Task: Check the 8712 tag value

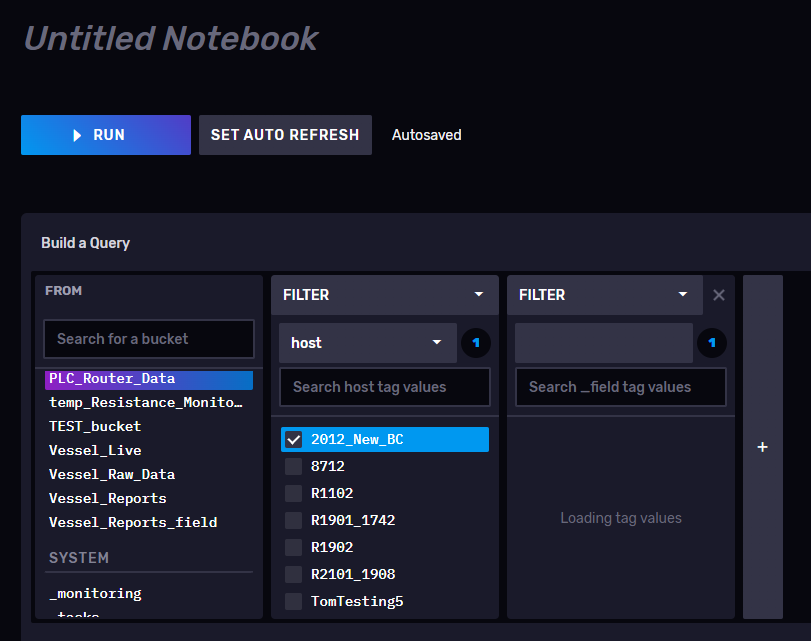Action: click(293, 466)
